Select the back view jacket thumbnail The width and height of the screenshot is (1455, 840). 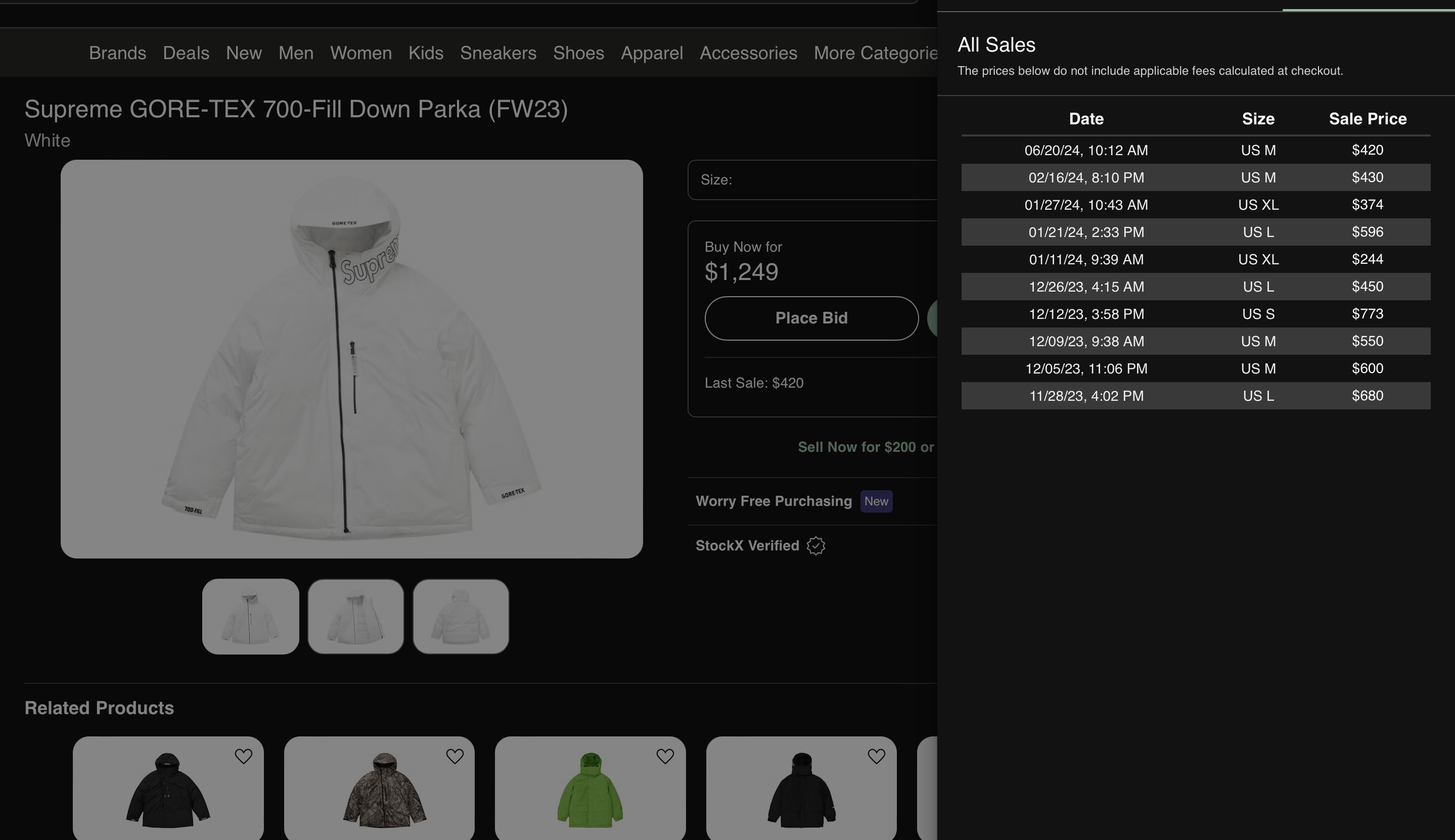(461, 616)
